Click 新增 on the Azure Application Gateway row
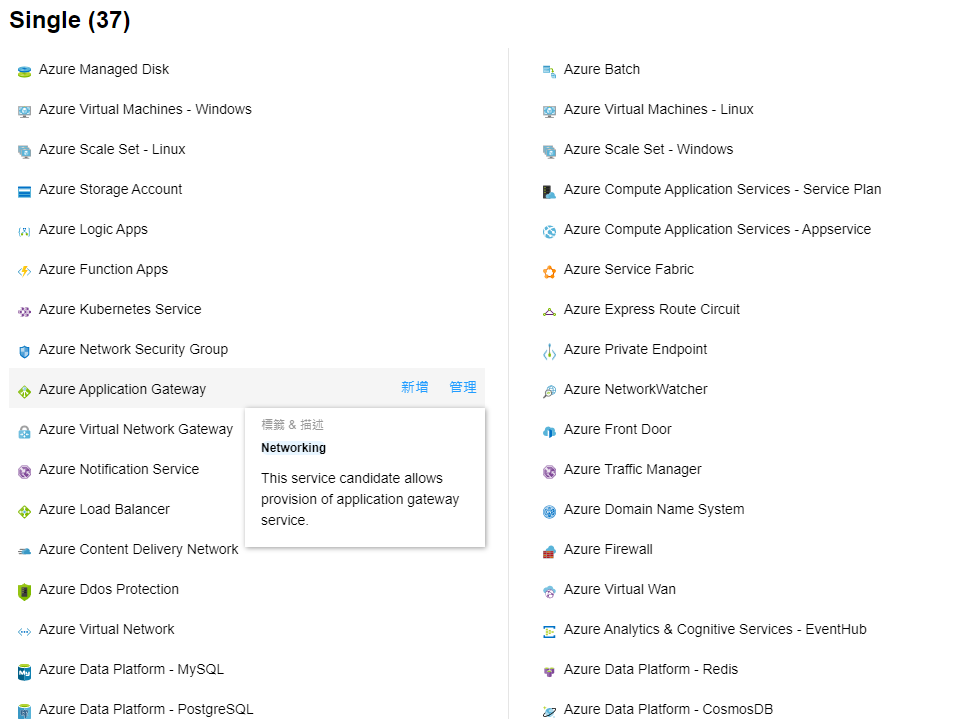The height and width of the screenshot is (719, 953). click(x=415, y=387)
